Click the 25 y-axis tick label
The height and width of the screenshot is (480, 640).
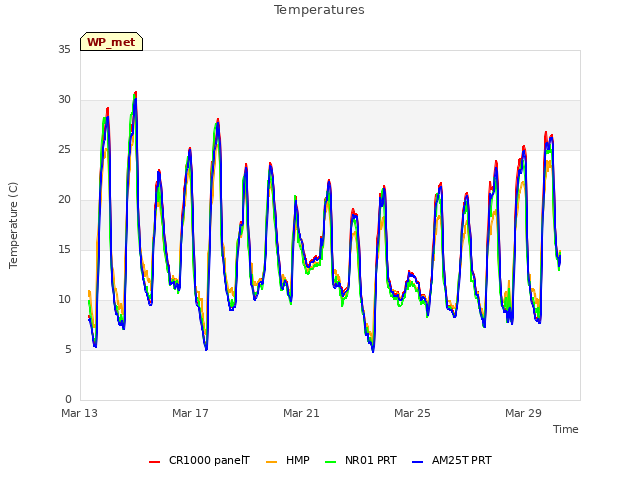[64, 150]
